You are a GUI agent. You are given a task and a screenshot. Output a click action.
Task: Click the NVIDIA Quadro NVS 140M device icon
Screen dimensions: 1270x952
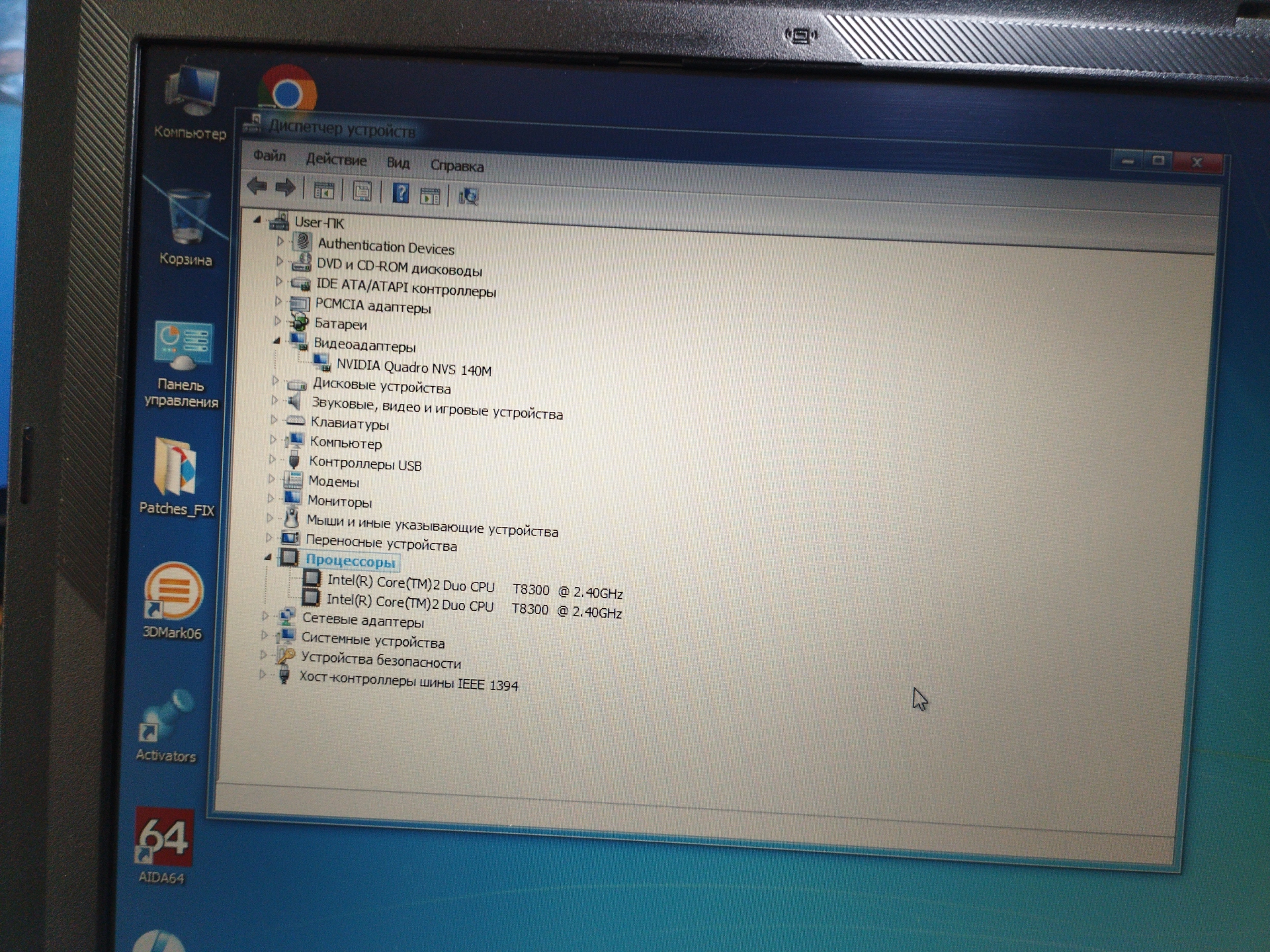click(322, 362)
